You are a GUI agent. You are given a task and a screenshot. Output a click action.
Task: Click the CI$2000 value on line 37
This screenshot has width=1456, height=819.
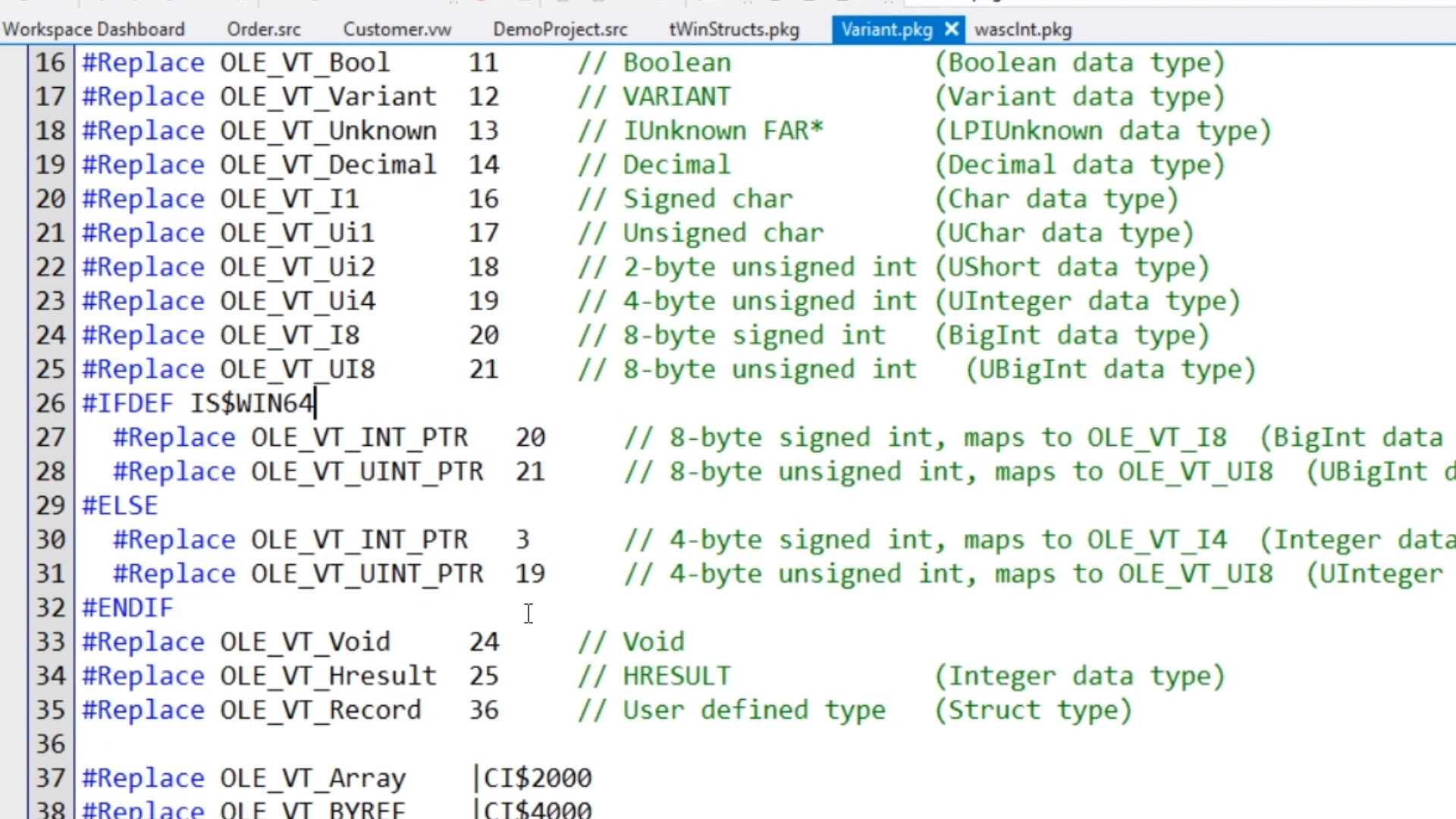point(537,778)
